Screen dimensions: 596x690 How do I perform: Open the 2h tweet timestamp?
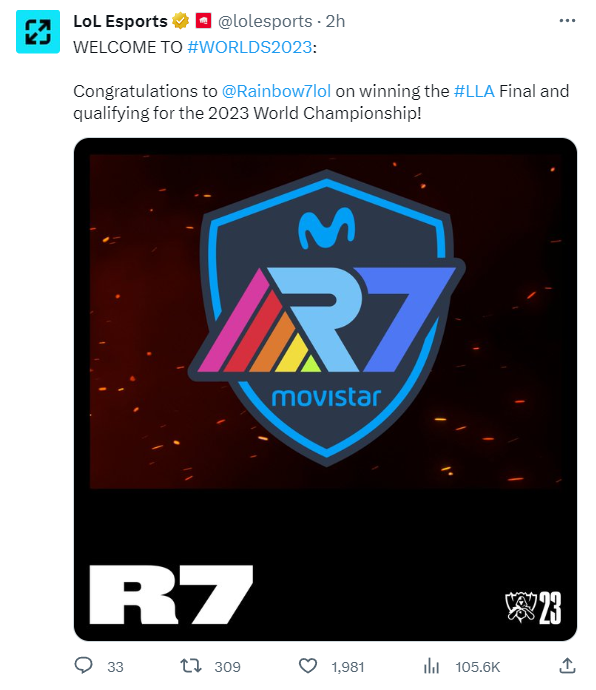(335, 21)
